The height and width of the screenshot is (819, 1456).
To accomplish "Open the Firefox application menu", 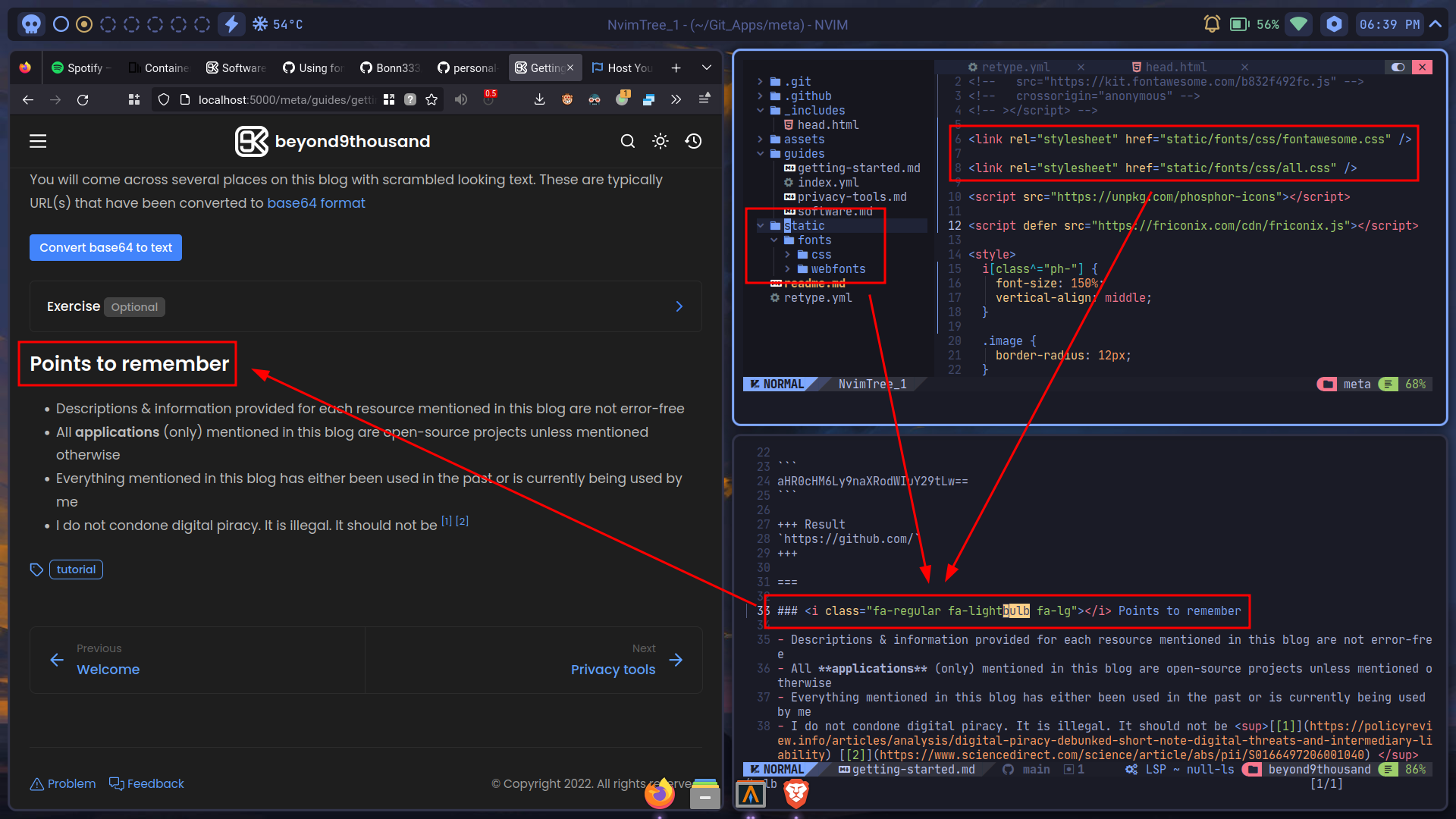I will (704, 99).
